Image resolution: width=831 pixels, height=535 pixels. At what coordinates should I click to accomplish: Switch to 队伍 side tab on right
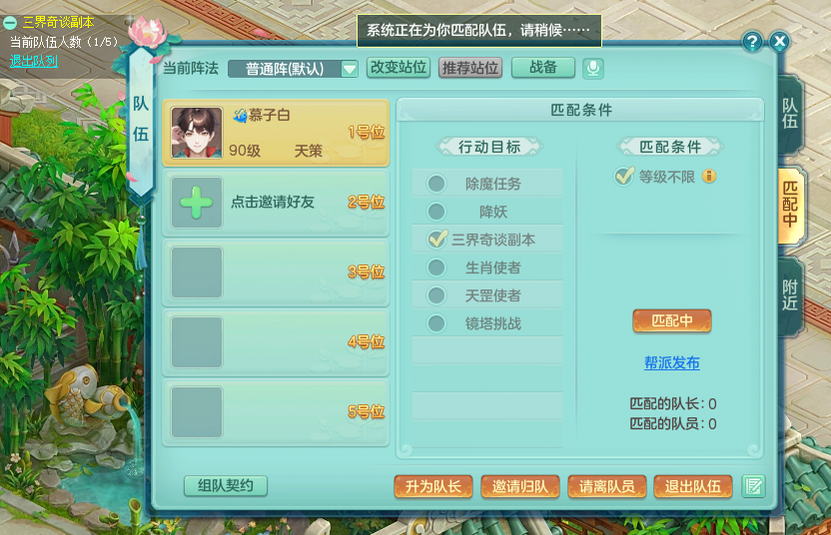click(x=790, y=114)
